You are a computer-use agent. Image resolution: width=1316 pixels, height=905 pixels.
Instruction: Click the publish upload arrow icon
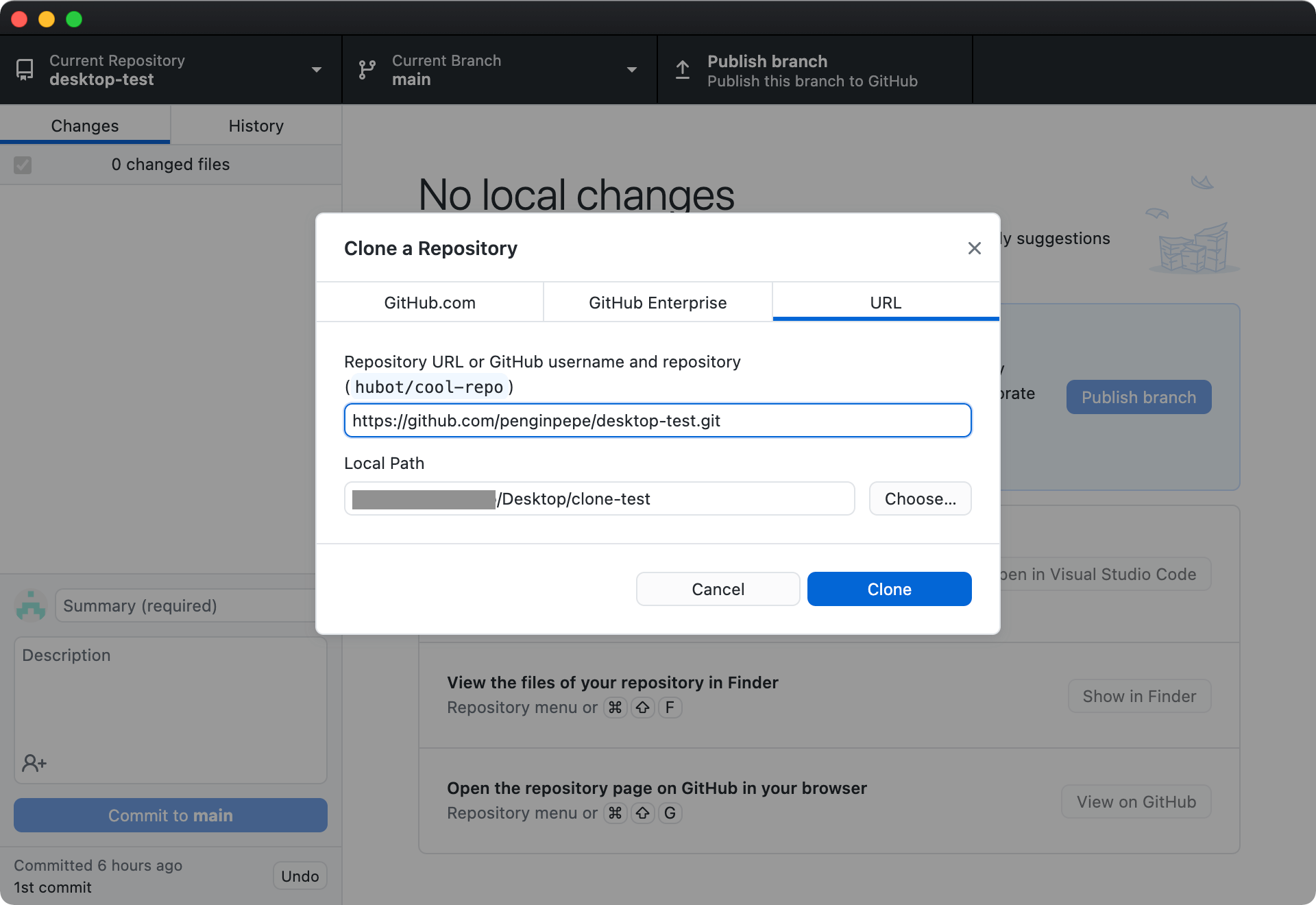click(683, 70)
